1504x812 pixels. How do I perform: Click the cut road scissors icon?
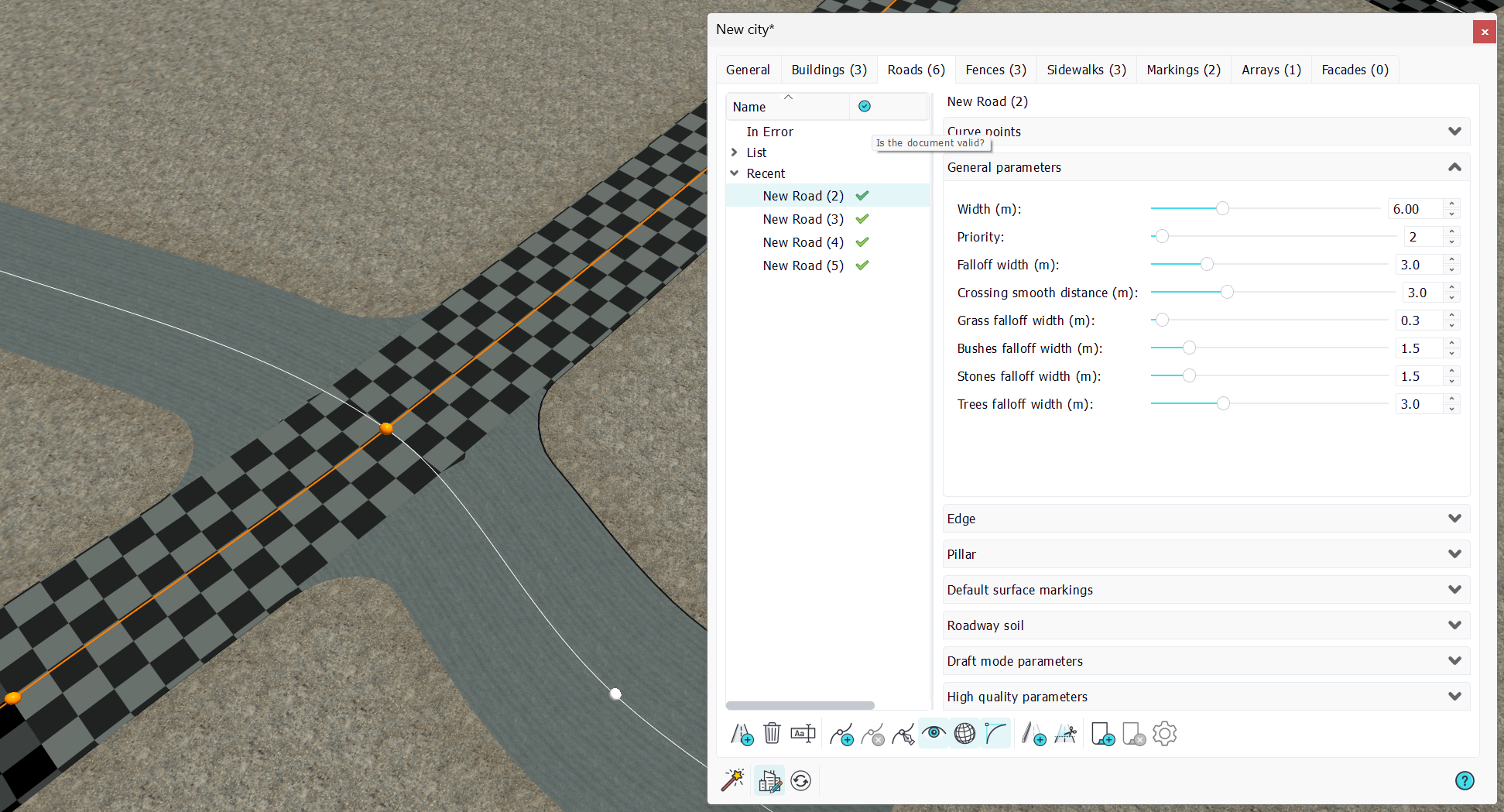pyautogui.click(x=1065, y=734)
